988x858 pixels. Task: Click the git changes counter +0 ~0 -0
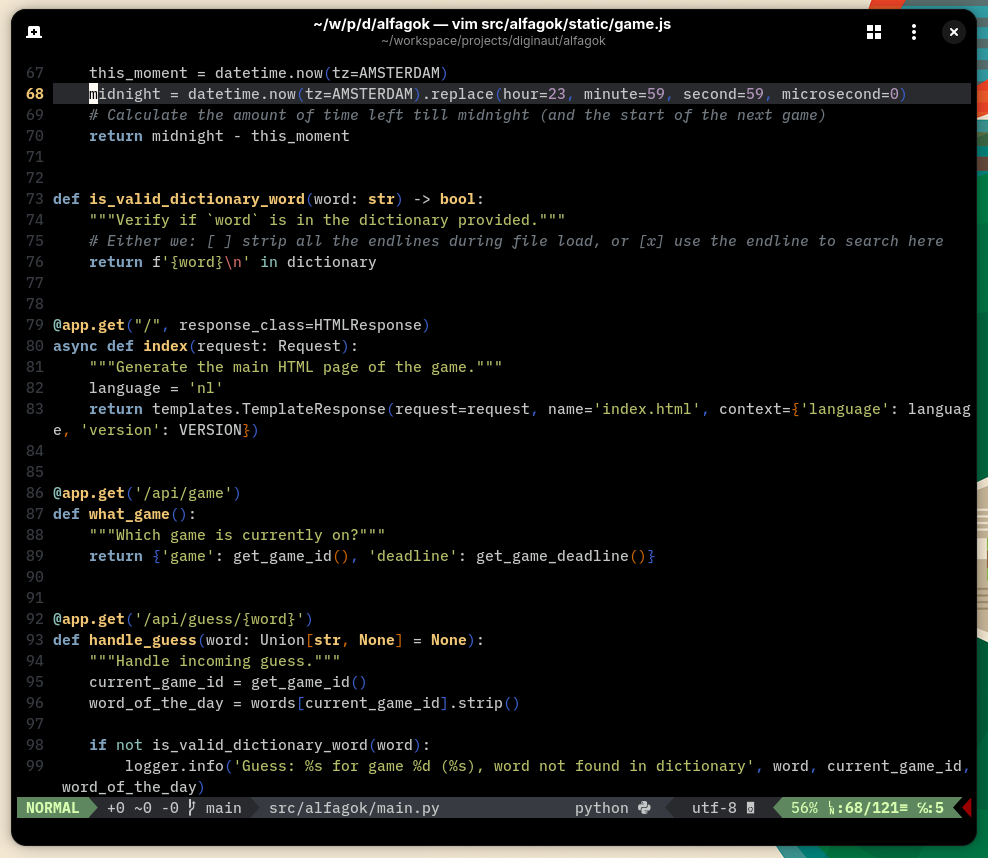click(142, 807)
